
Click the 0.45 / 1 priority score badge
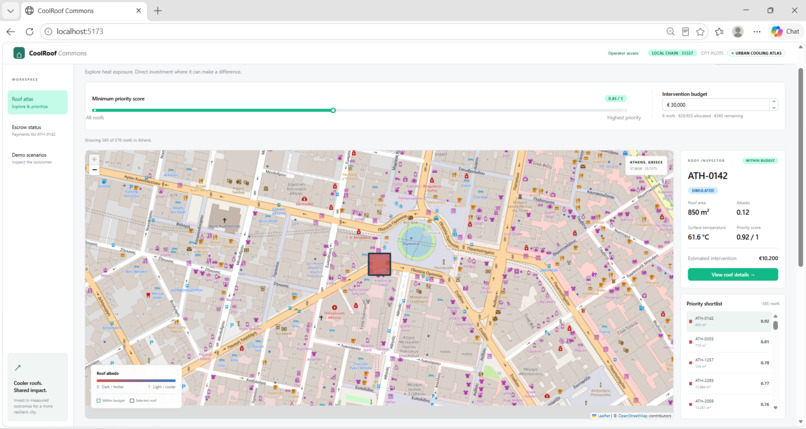[x=615, y=99]
